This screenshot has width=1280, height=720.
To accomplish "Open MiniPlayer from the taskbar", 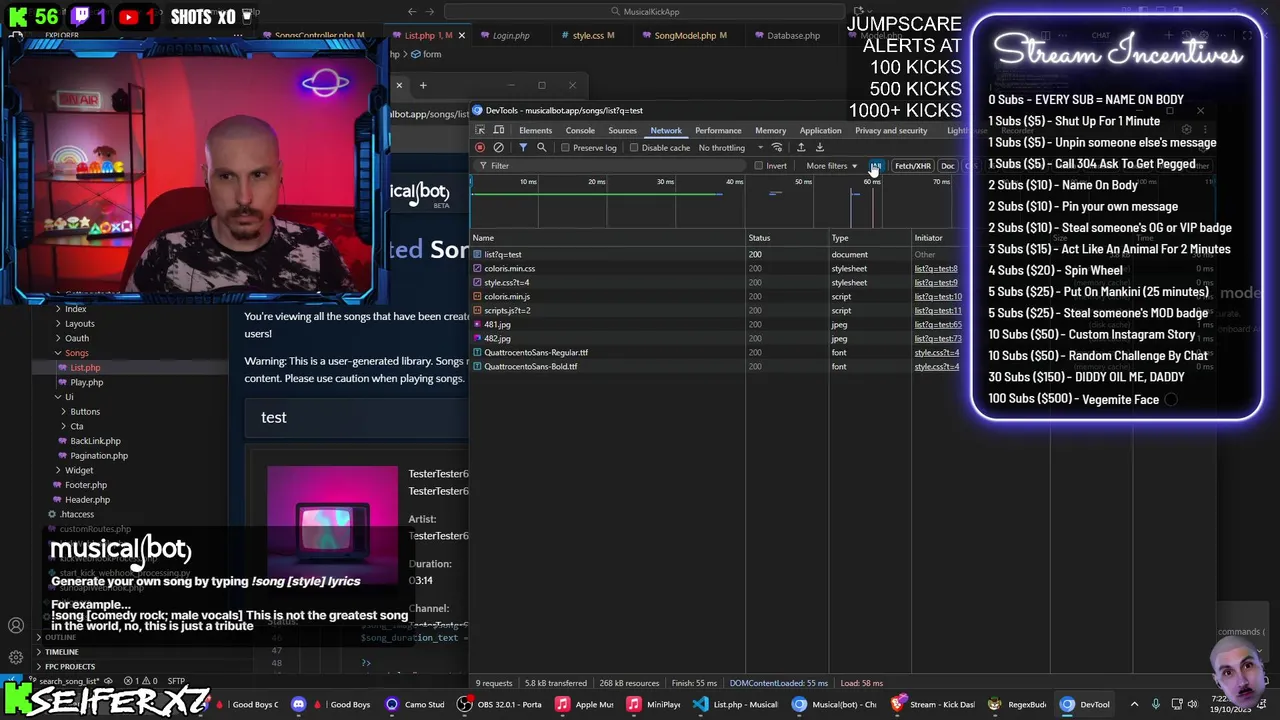I will tap(654, 704).
